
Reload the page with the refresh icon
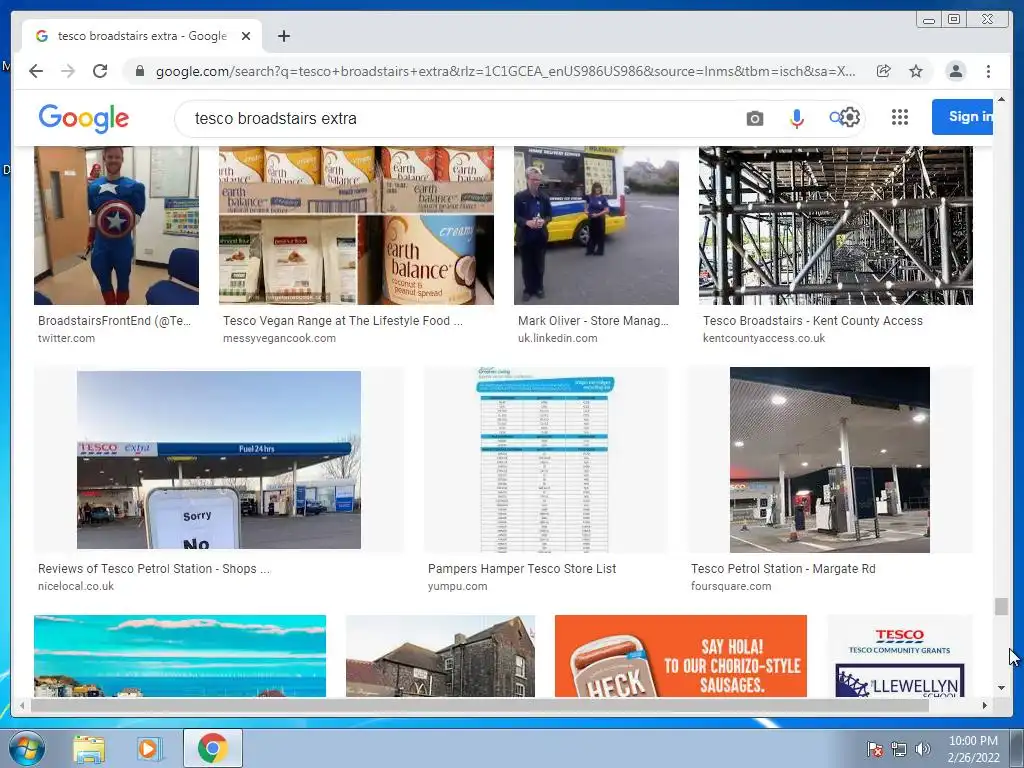coord(100,71)
